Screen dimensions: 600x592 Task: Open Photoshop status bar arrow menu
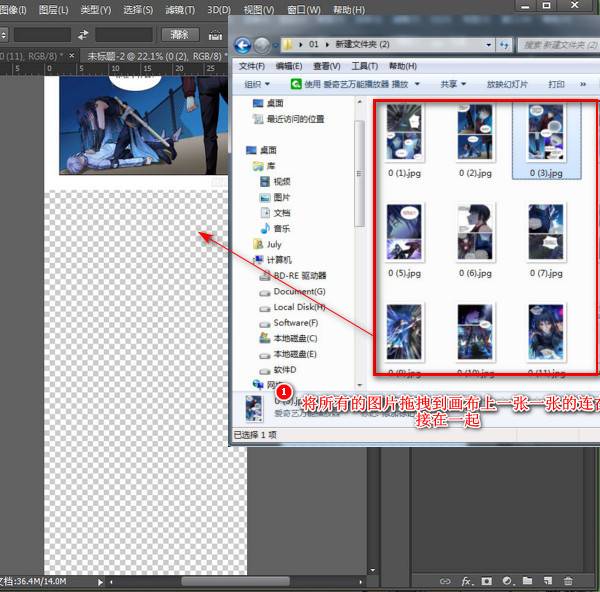(x=100, y=582)
